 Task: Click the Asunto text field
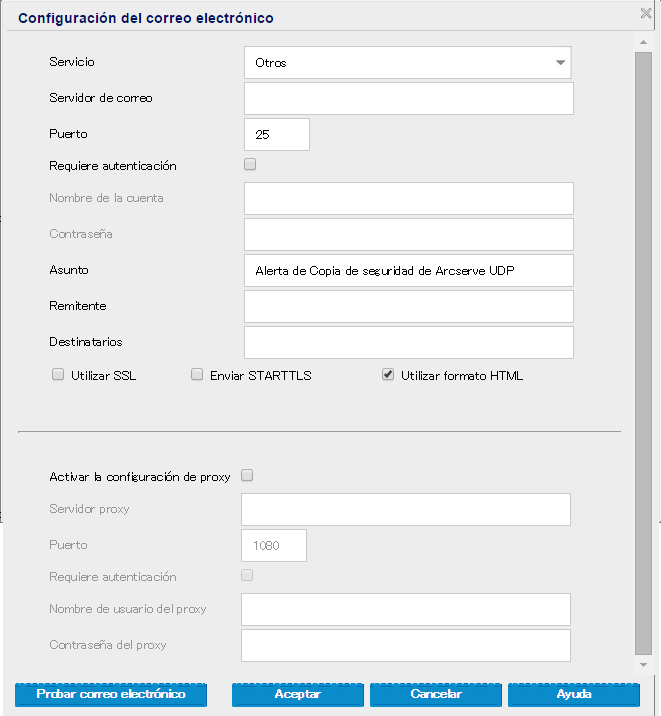coord(408,270)
